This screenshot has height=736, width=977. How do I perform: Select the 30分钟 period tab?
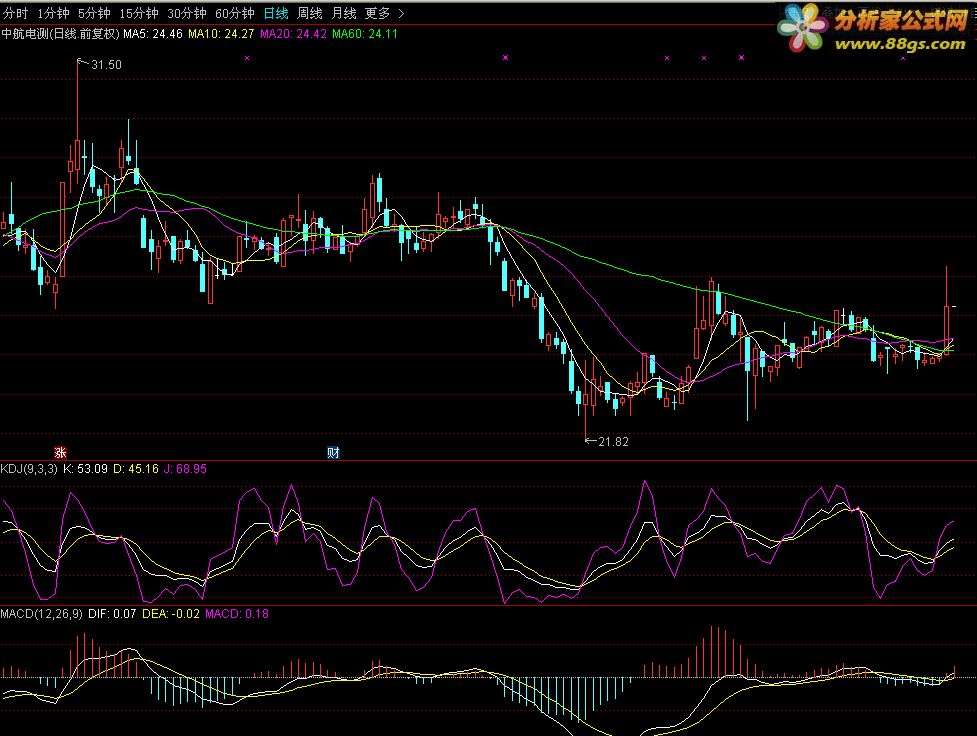tap(187, 13)
